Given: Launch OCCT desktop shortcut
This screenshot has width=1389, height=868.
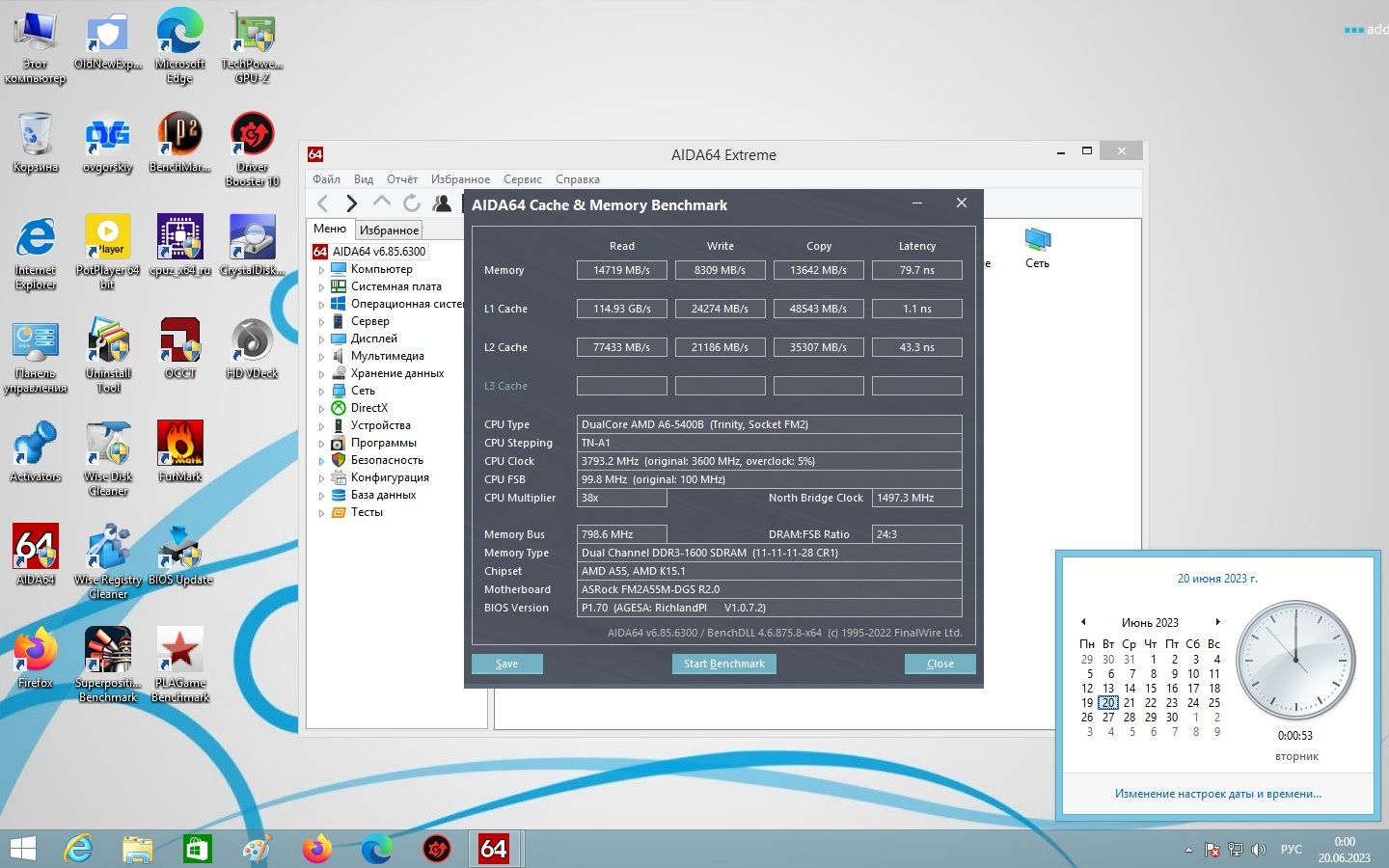Looking at the screenshot, I should pyautogui.click(x=179, y=349).
